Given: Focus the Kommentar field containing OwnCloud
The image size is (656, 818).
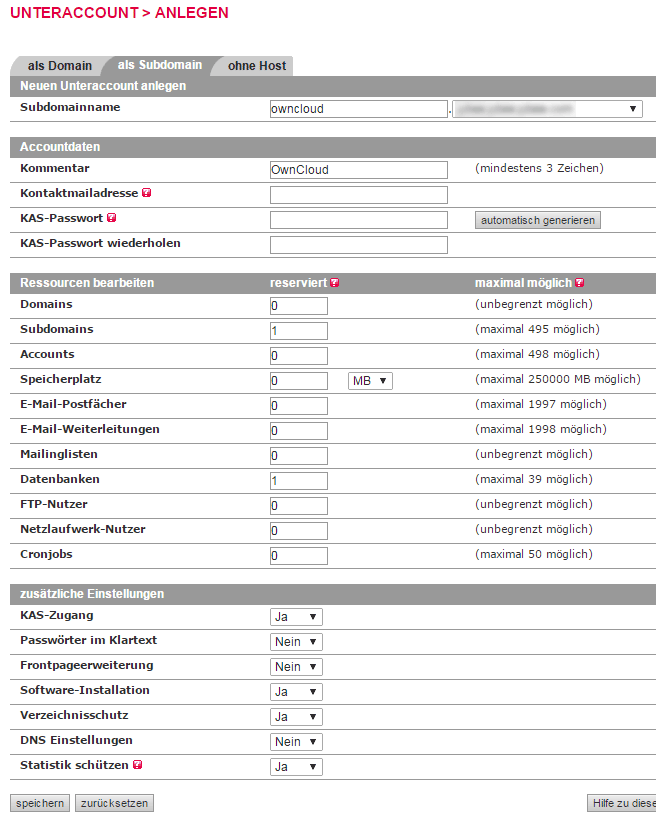Looking at the screenshot, I should (359, 170).
